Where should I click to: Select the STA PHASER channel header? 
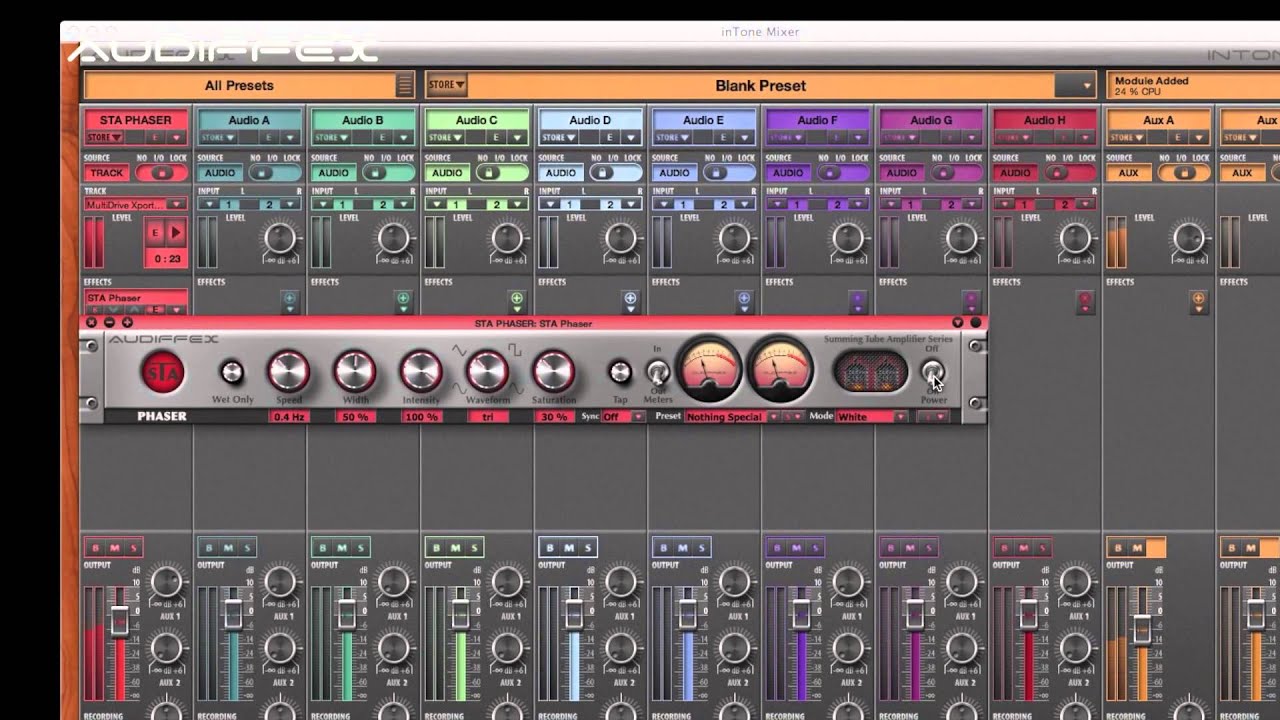pos(135,120)
